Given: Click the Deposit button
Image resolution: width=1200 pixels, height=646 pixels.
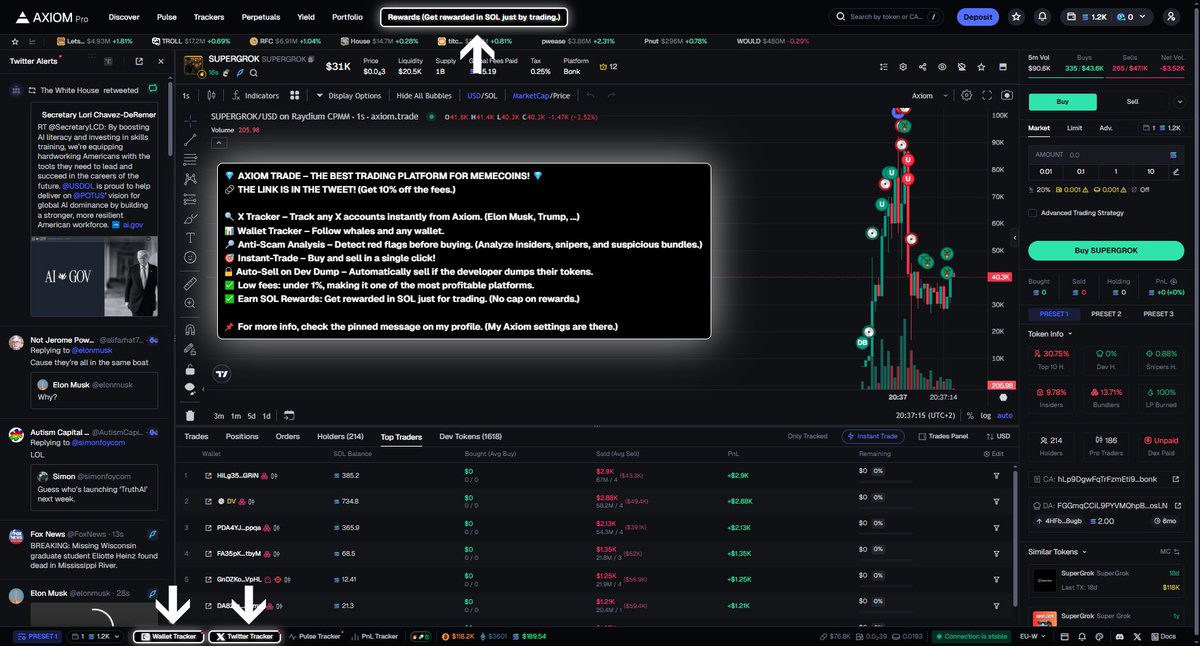Looking at the screenshot, I should click(x=977, y=17).
